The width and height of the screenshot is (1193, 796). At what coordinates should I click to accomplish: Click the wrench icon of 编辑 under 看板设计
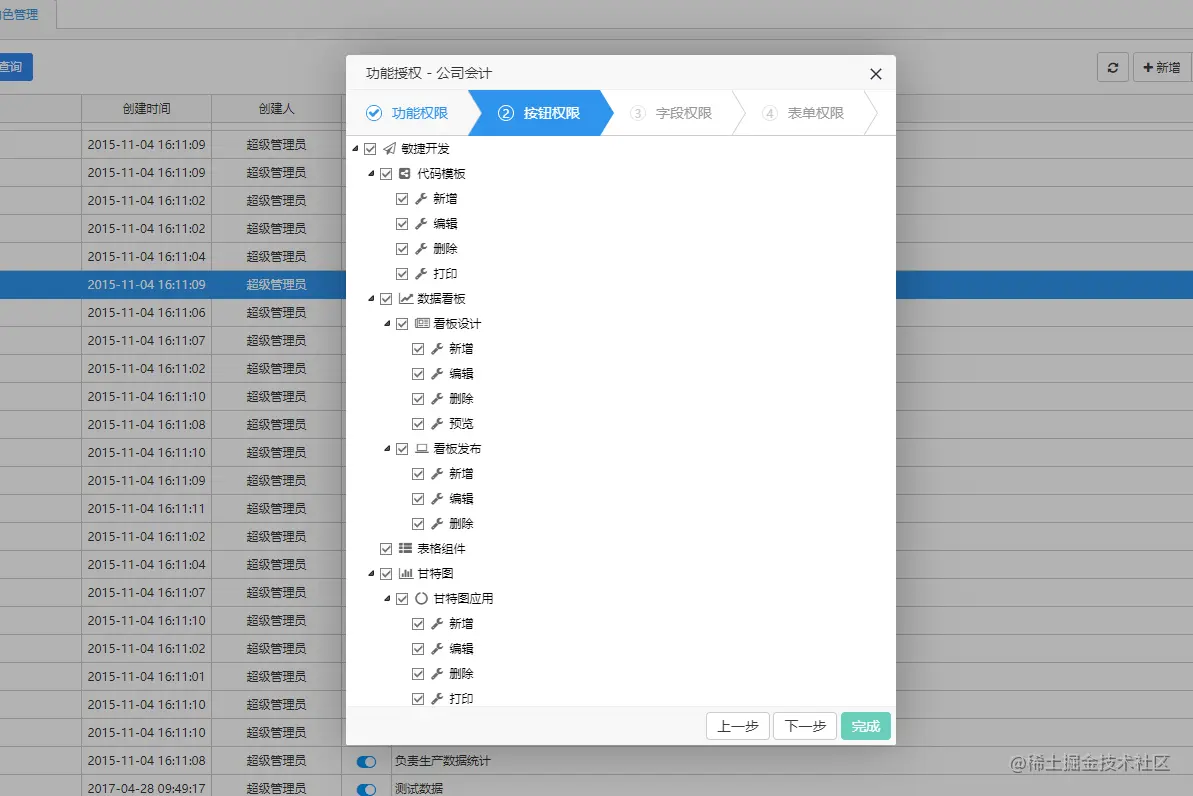coord(437,374)
